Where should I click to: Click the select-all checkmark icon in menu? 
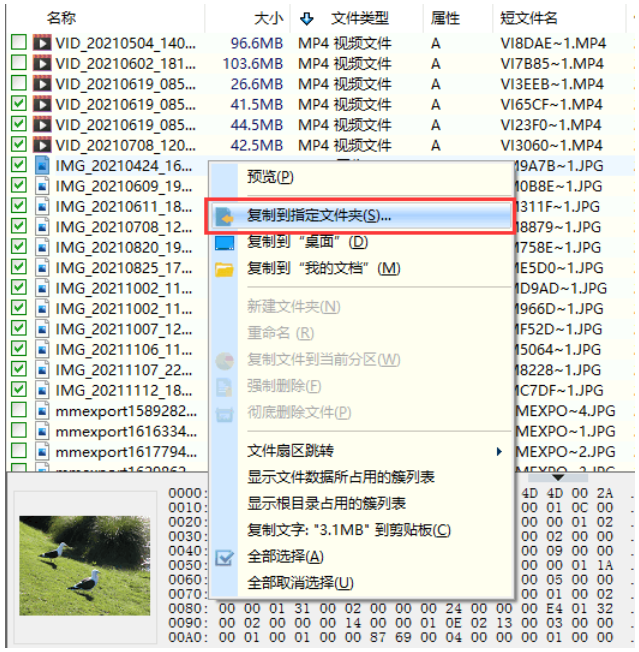pyautogui.click(x=225, y=557)
